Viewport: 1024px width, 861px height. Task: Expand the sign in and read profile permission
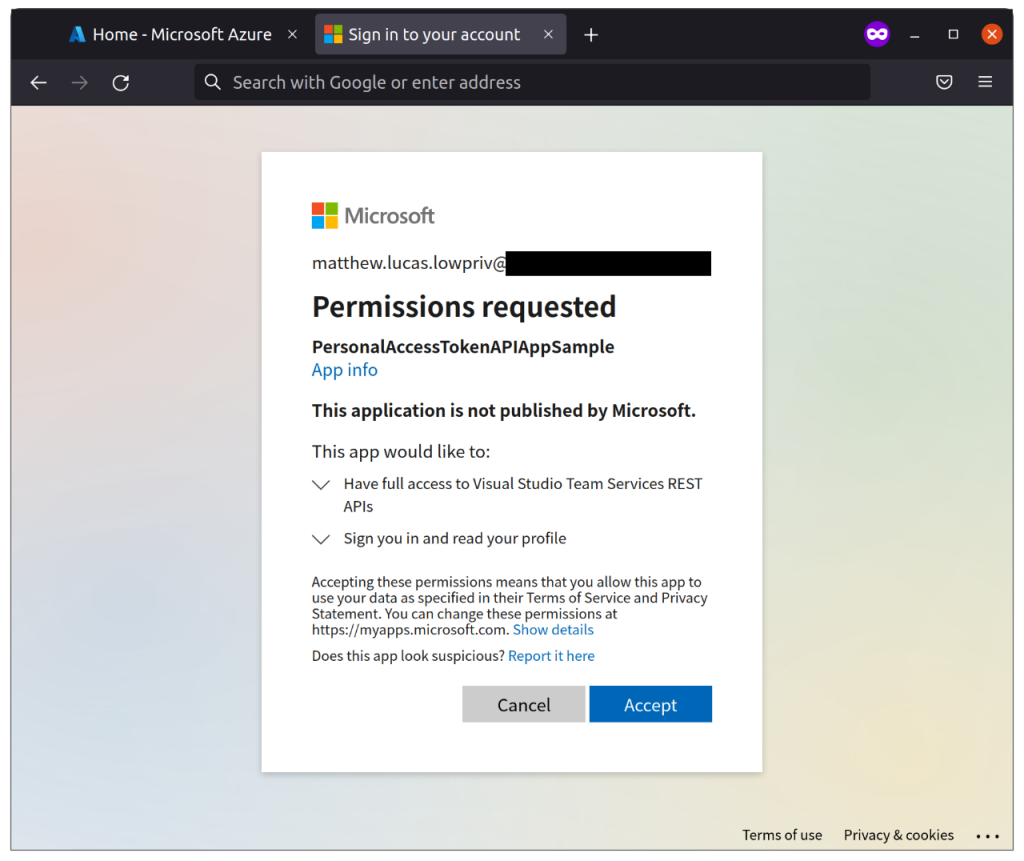click(321, 540)
